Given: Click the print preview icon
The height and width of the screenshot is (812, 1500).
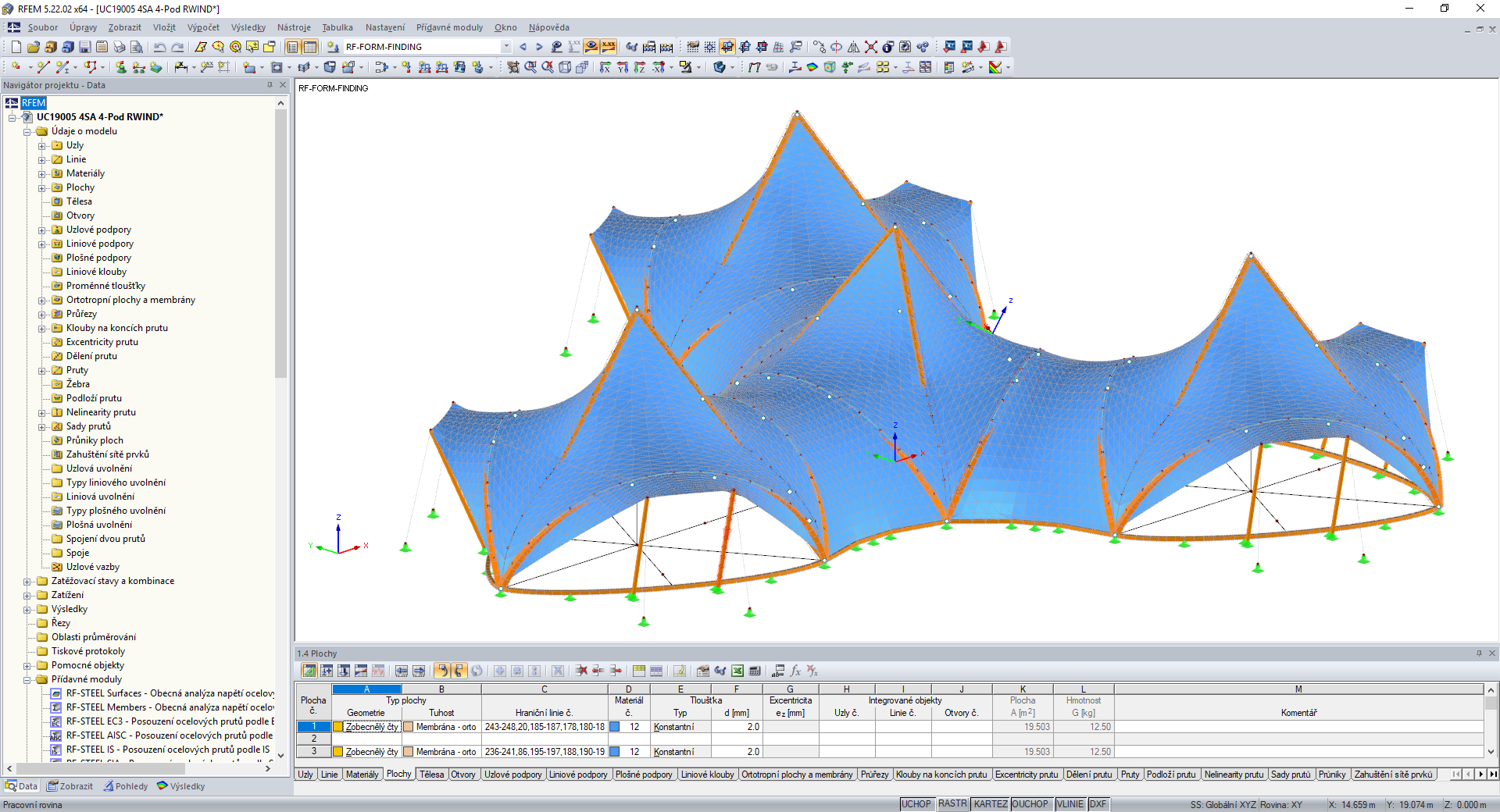Looking at the screenshot, I should coord(136,47).
